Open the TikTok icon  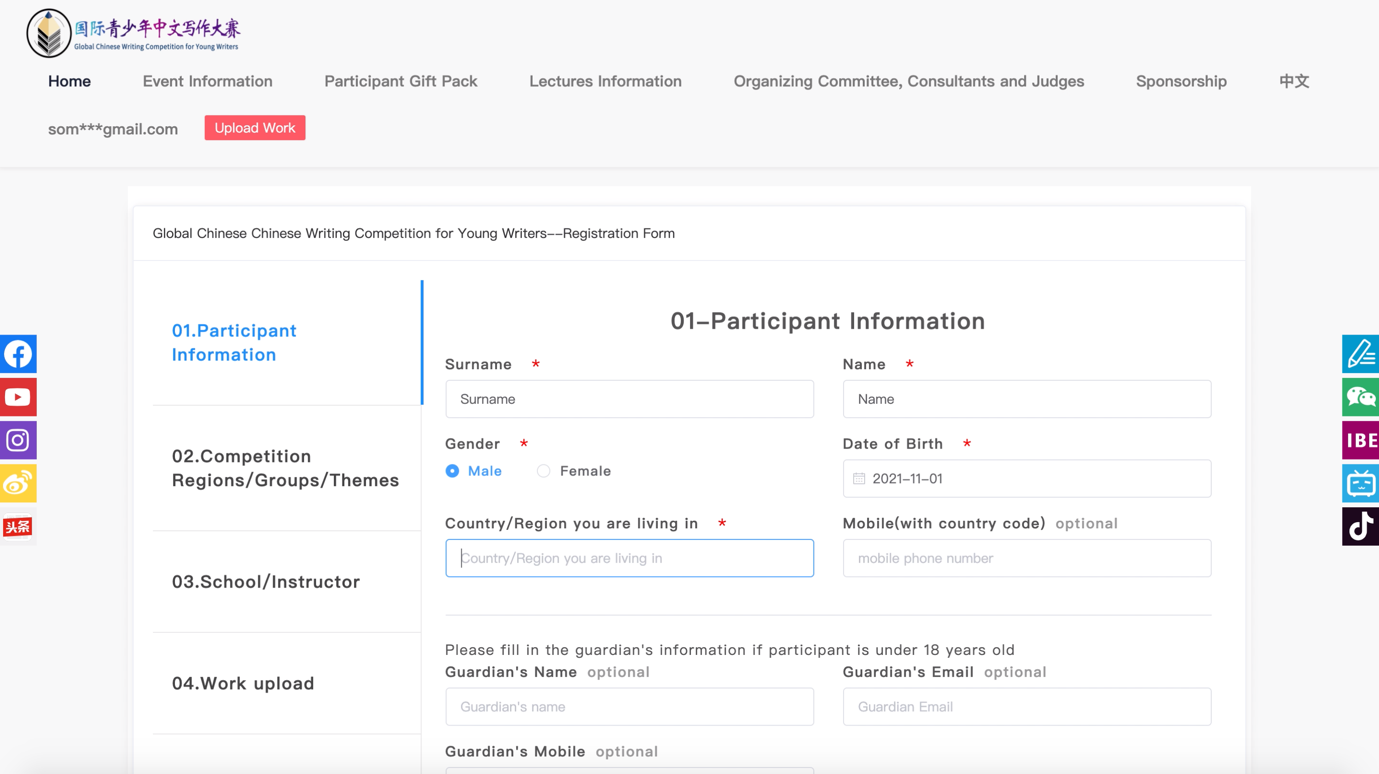1360,527
